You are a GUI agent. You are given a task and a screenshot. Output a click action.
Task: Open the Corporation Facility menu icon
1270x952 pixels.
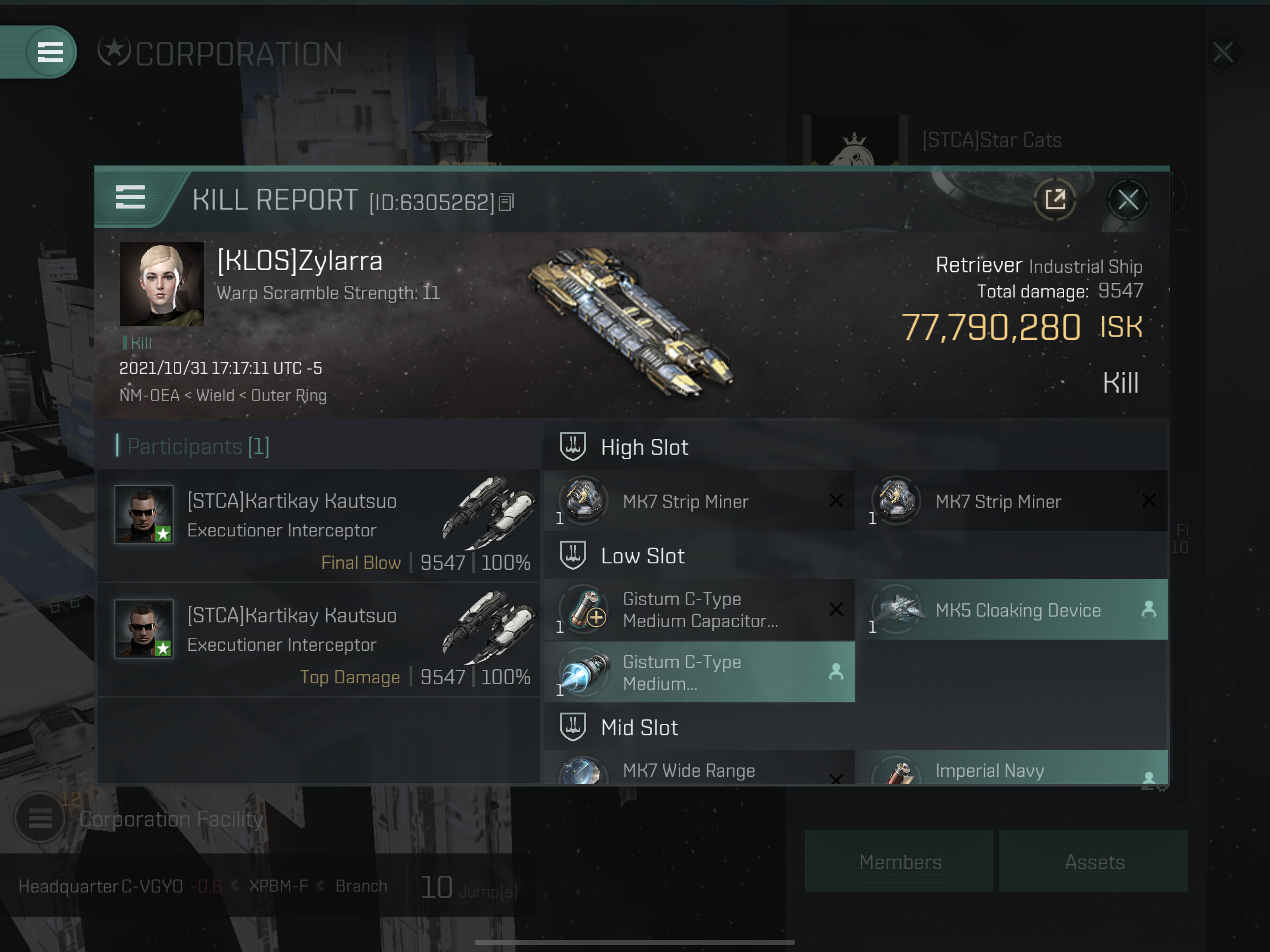pyautogui.click(x=40, y=818)
